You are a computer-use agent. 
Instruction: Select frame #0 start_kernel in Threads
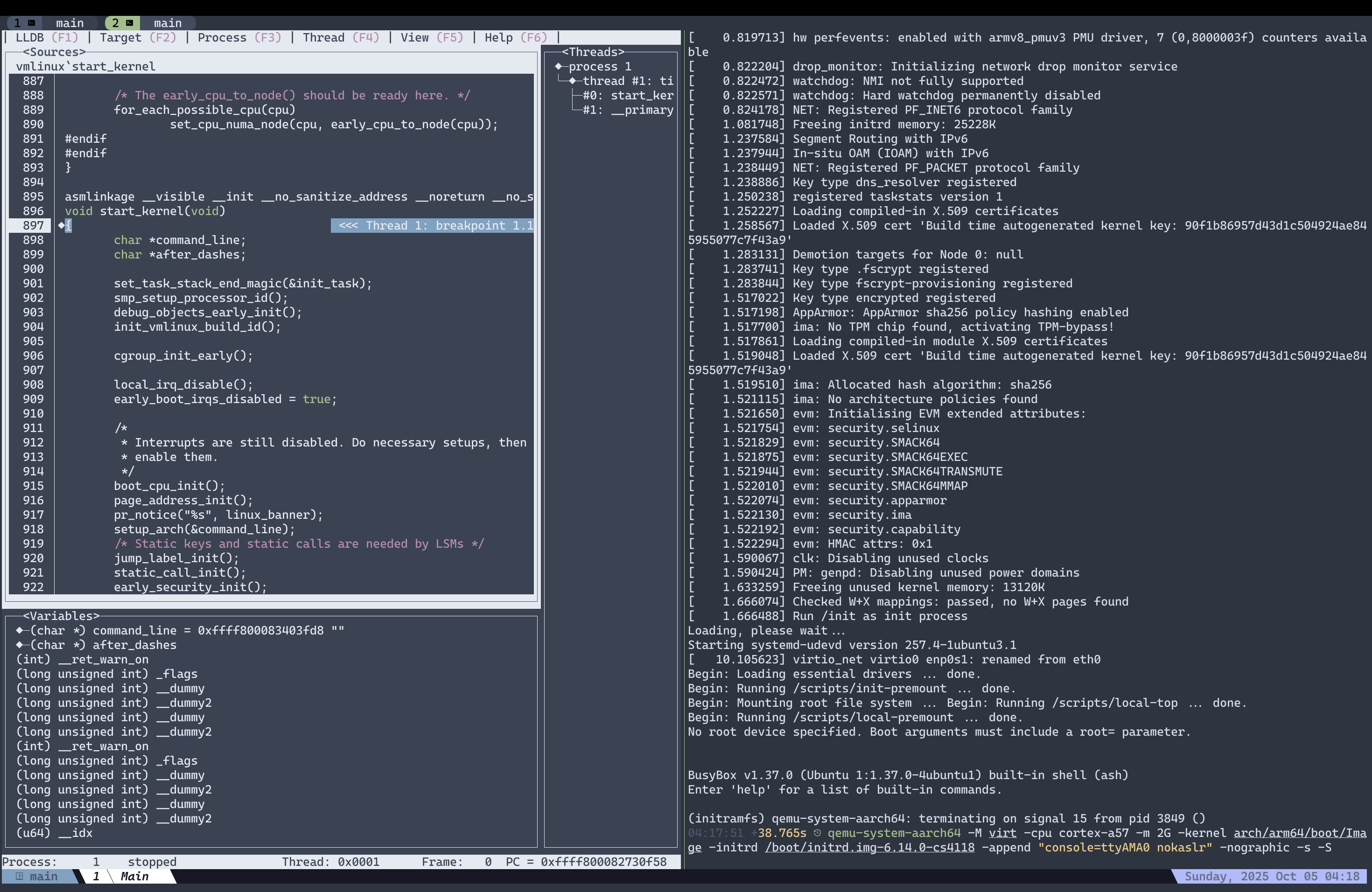627,96
